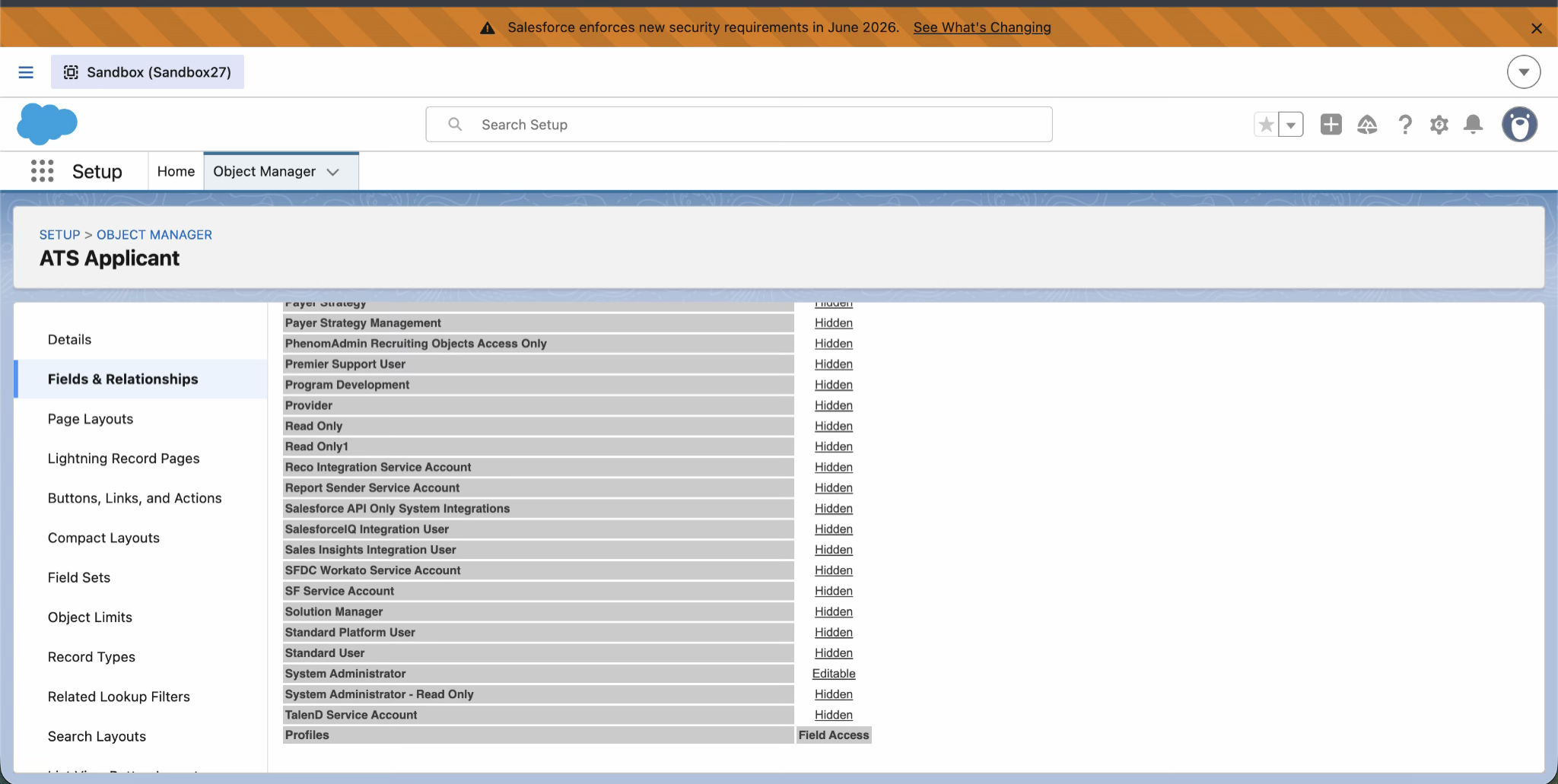1558x784 pixels.
Task: Click the Salesforce cloud logo
Action: [x=47, y=124]
